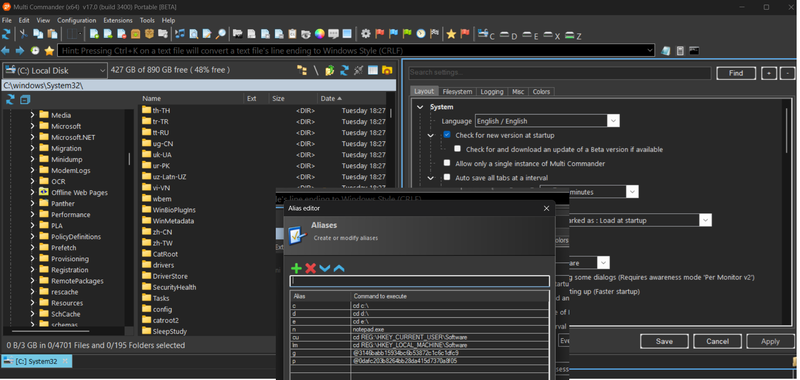
Task: Open the File menu
Action: point(7,20)
